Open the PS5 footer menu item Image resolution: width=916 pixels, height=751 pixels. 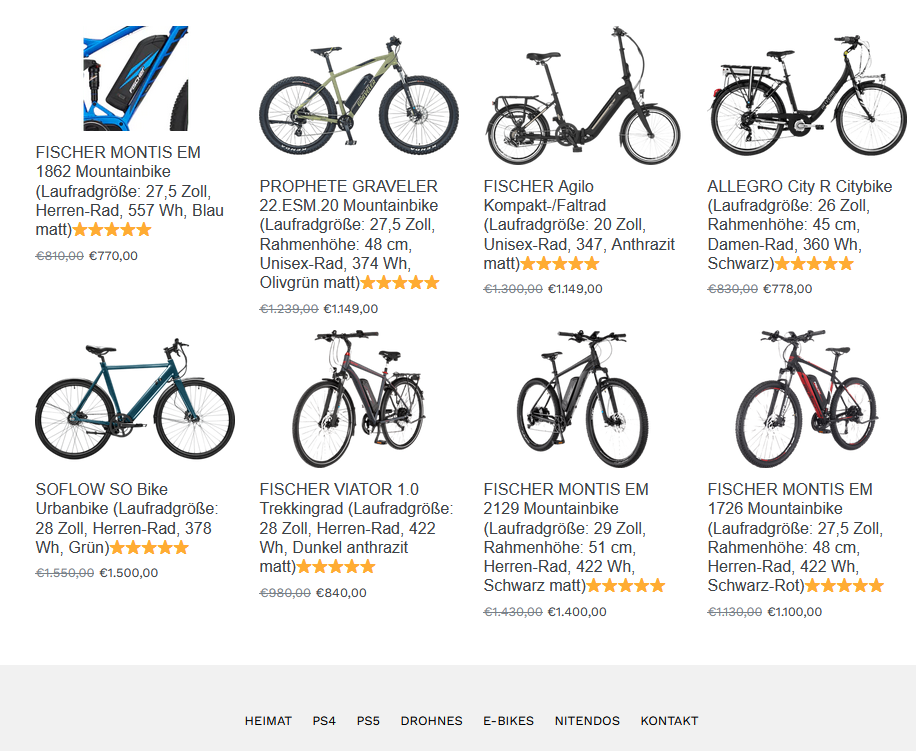tap(368, 721)
